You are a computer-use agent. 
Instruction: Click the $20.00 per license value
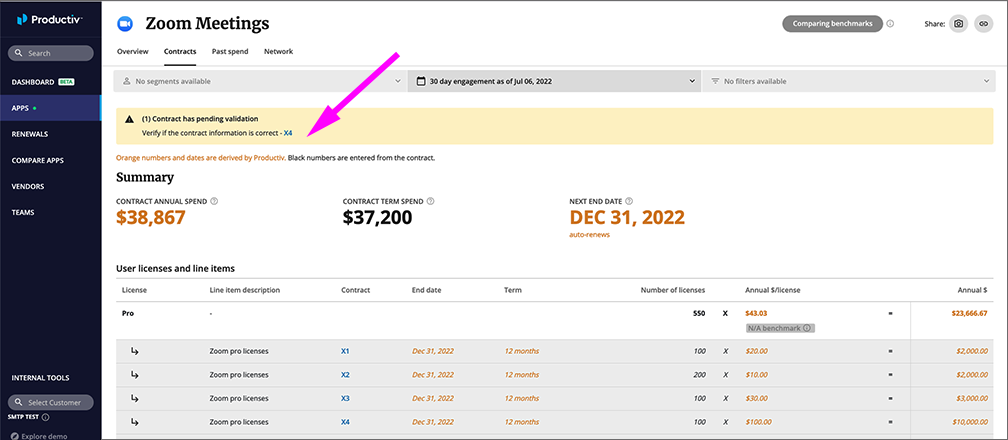(x=757, y=351)
